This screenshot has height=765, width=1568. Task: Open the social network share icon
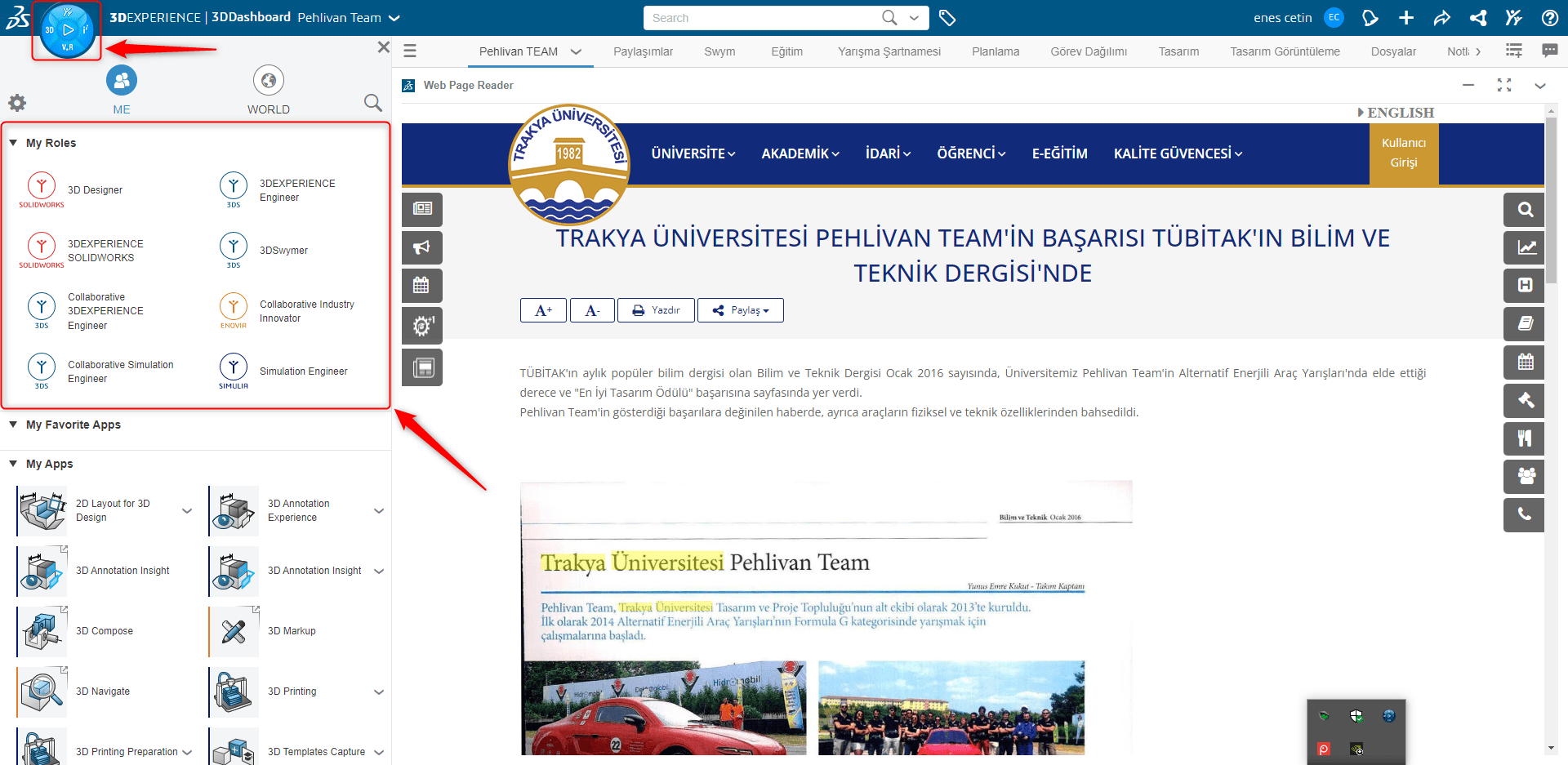[x=1478, y=18]
